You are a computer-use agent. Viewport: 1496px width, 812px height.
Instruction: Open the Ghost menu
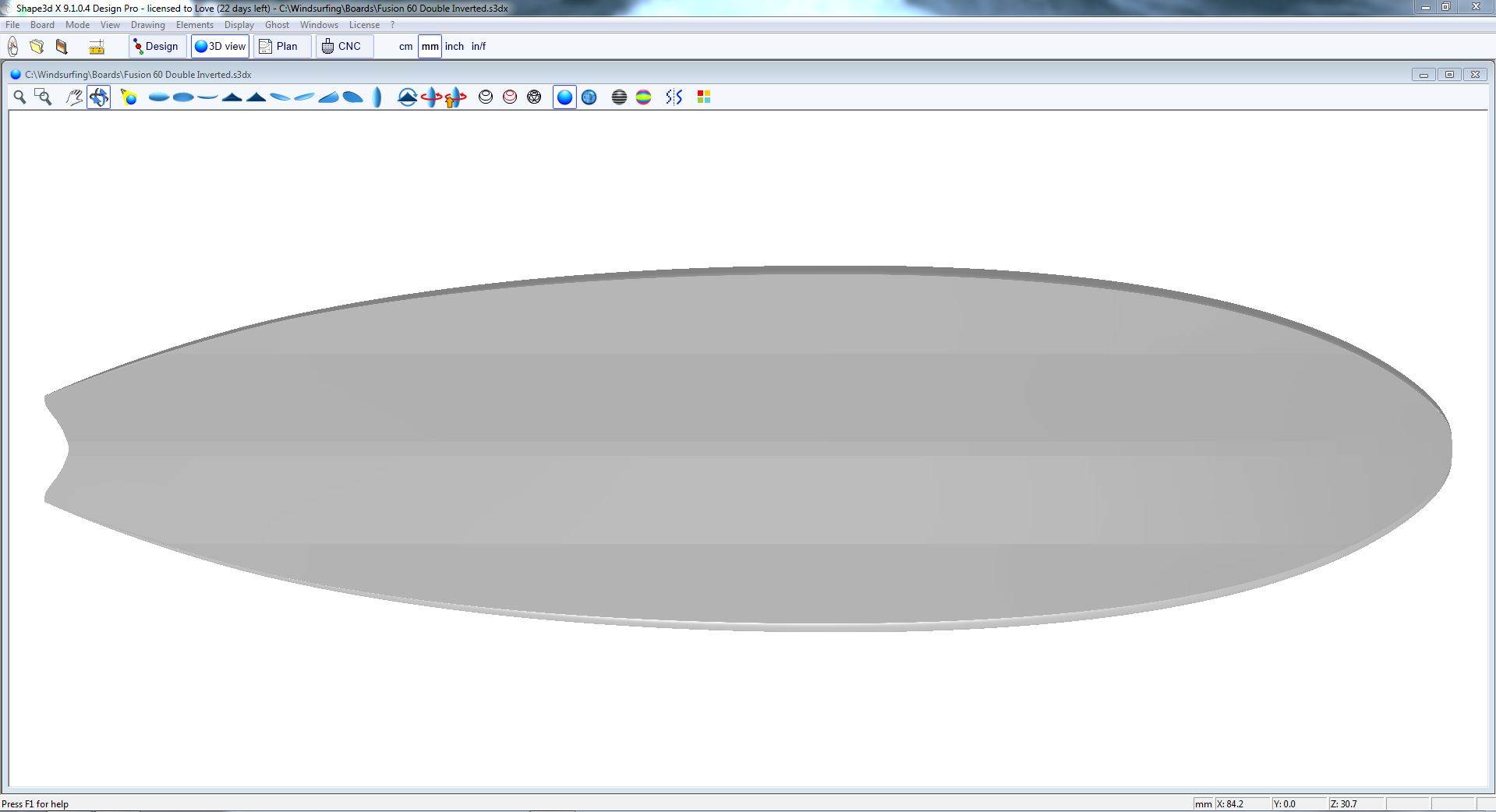pyautogui.click(x=277, y=25)
